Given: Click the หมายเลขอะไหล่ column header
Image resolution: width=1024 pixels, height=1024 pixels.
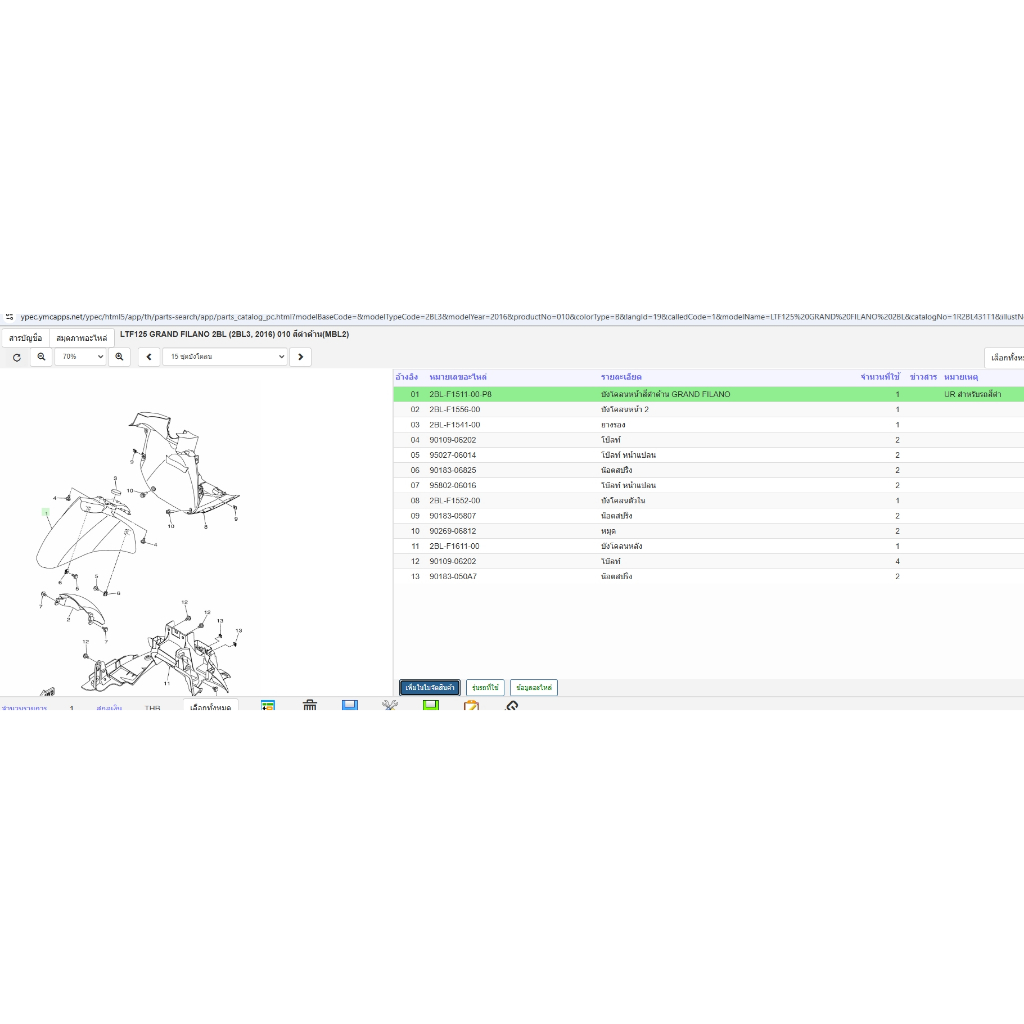Looking at the screenshot, I should click(x=458, y=377).
